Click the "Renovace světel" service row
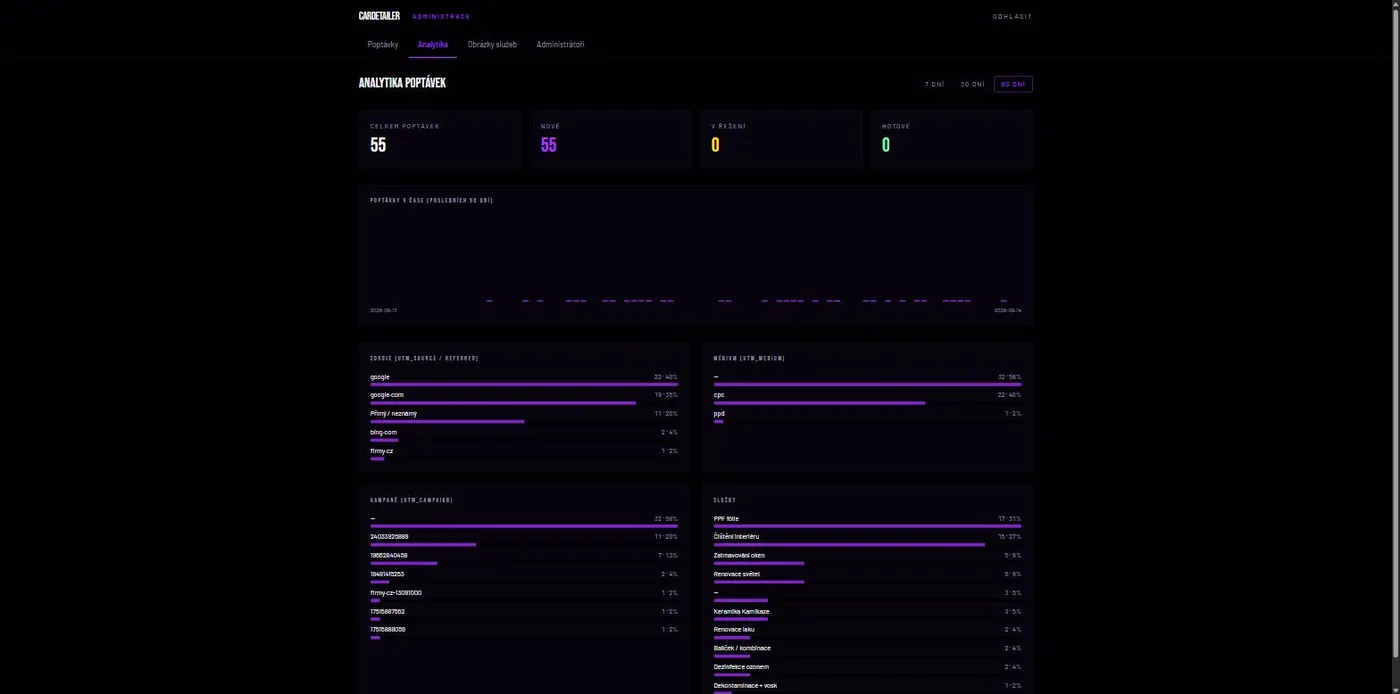This screenshot has width=1400, height=694. pos(867,577)
